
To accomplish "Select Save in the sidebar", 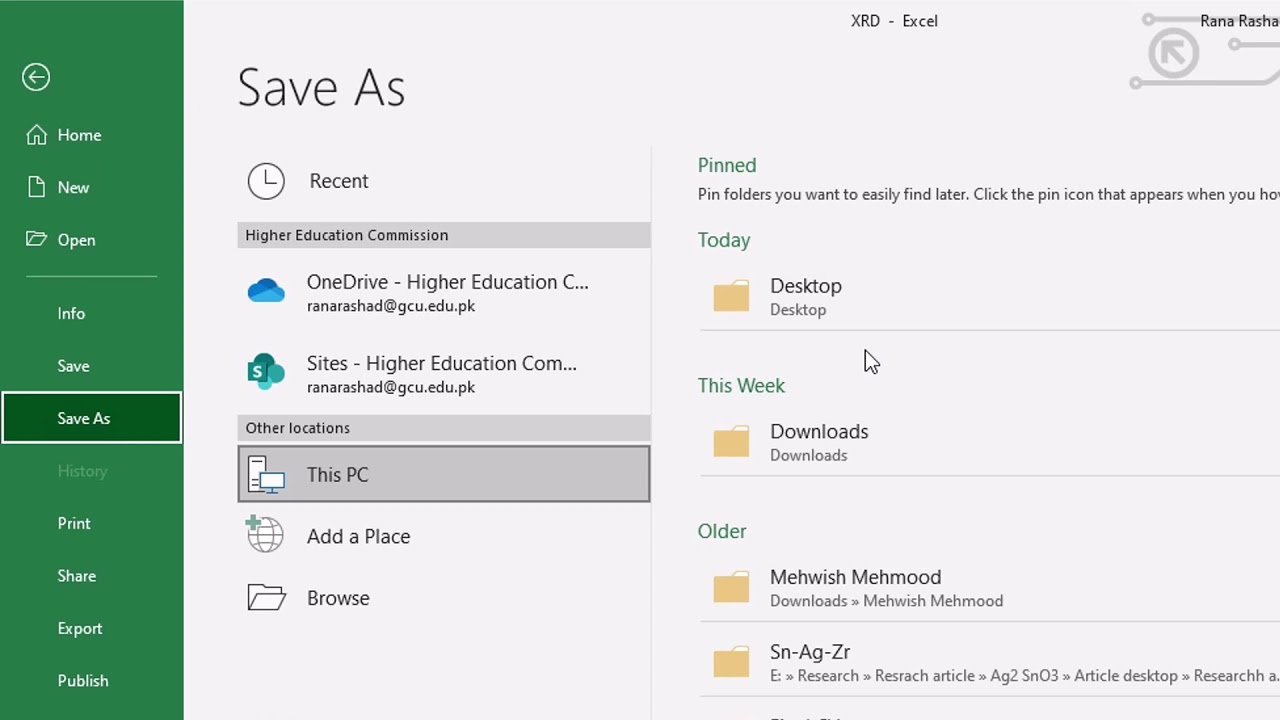I will tap(73, 366).
